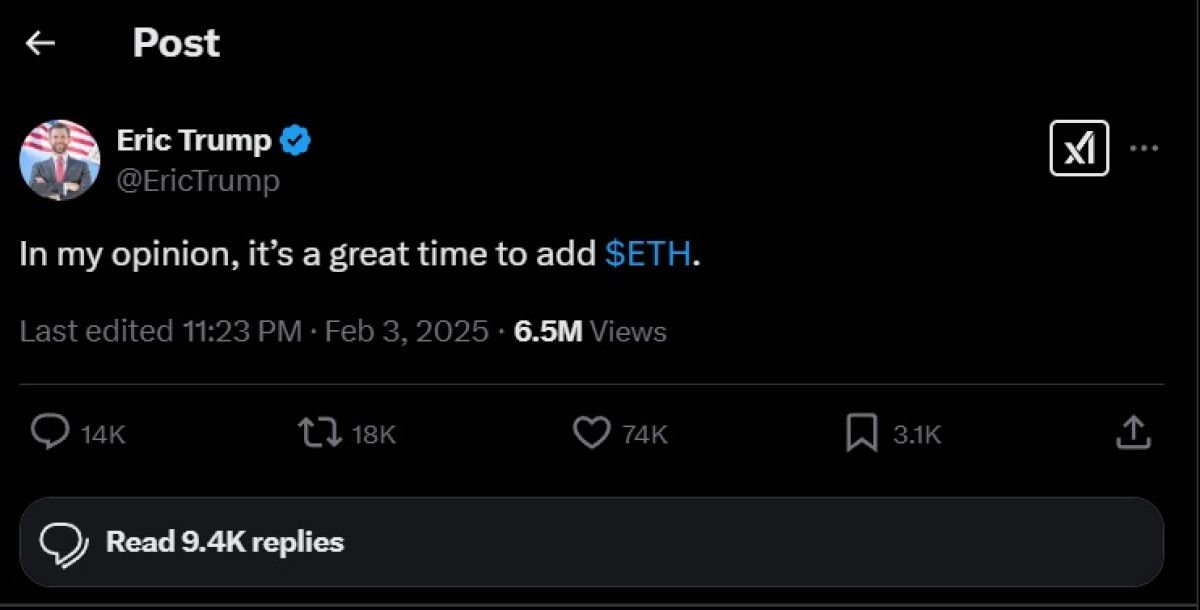This screenshot has height=610, width=1200.
Task: View edit history via Last edited timestamp
Action: 161,331
